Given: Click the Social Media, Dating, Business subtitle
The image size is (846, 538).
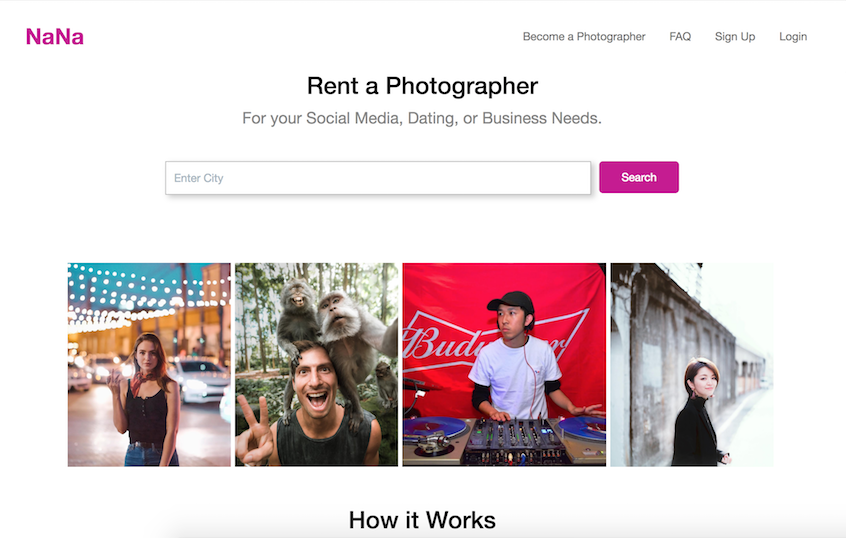Looking at the screenshot, I should coord(422,118).
